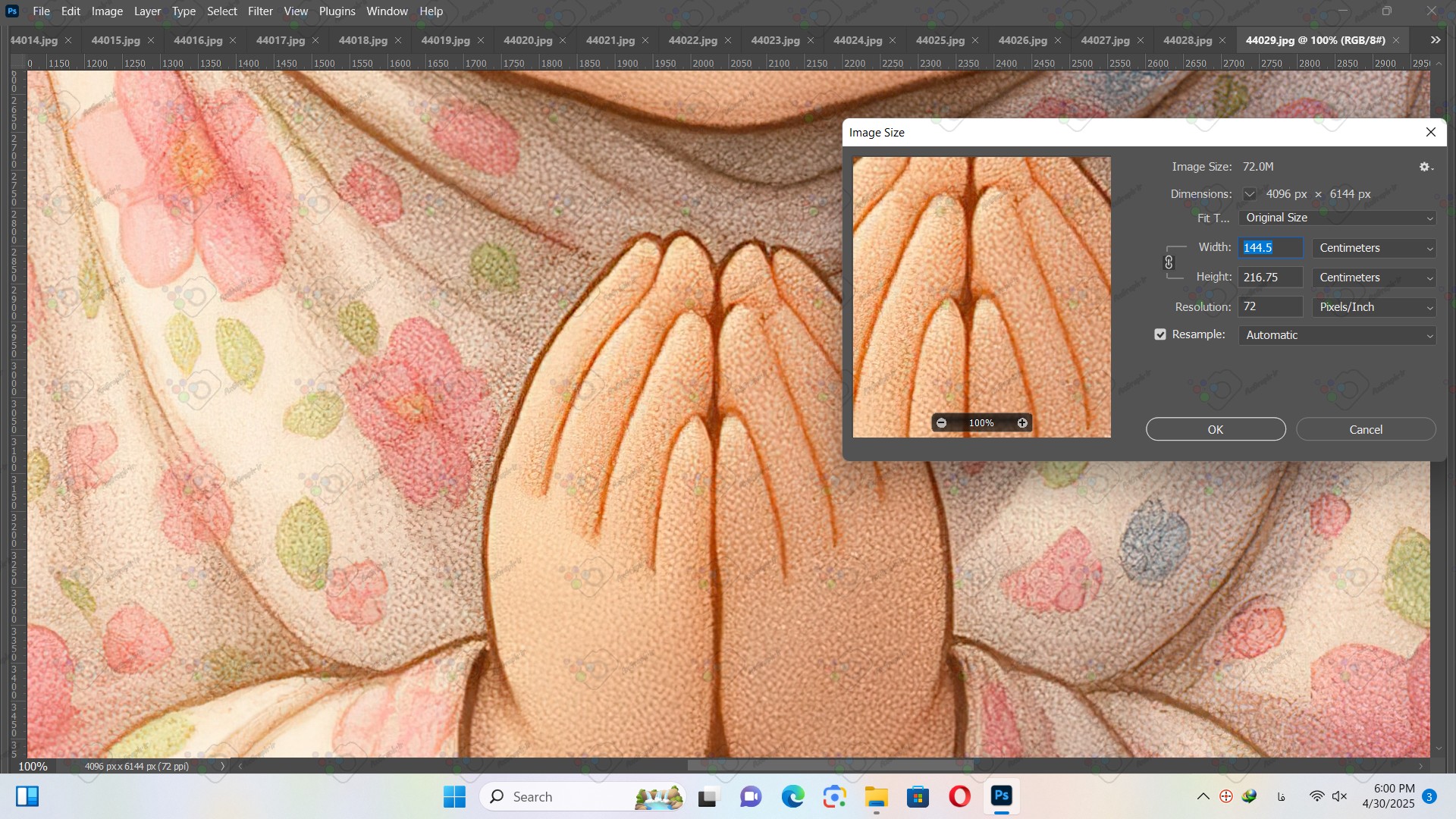This screenshot has height=819, width=1456.
Task: Open the Type menu
Action: (184, 11)
